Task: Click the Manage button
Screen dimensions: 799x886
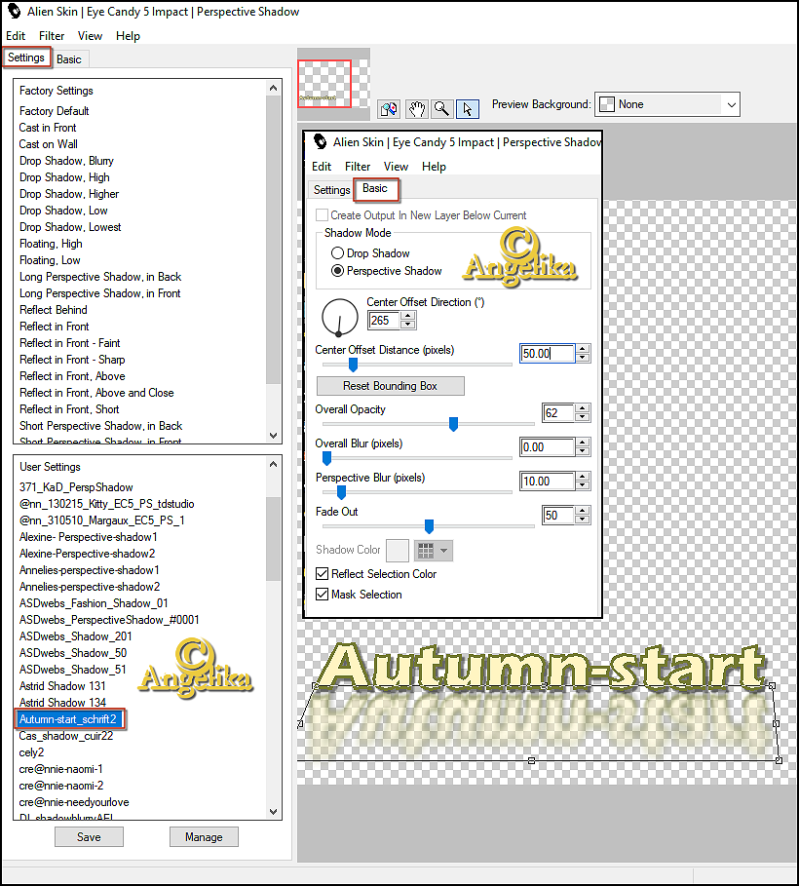Action: click(203, 837)
